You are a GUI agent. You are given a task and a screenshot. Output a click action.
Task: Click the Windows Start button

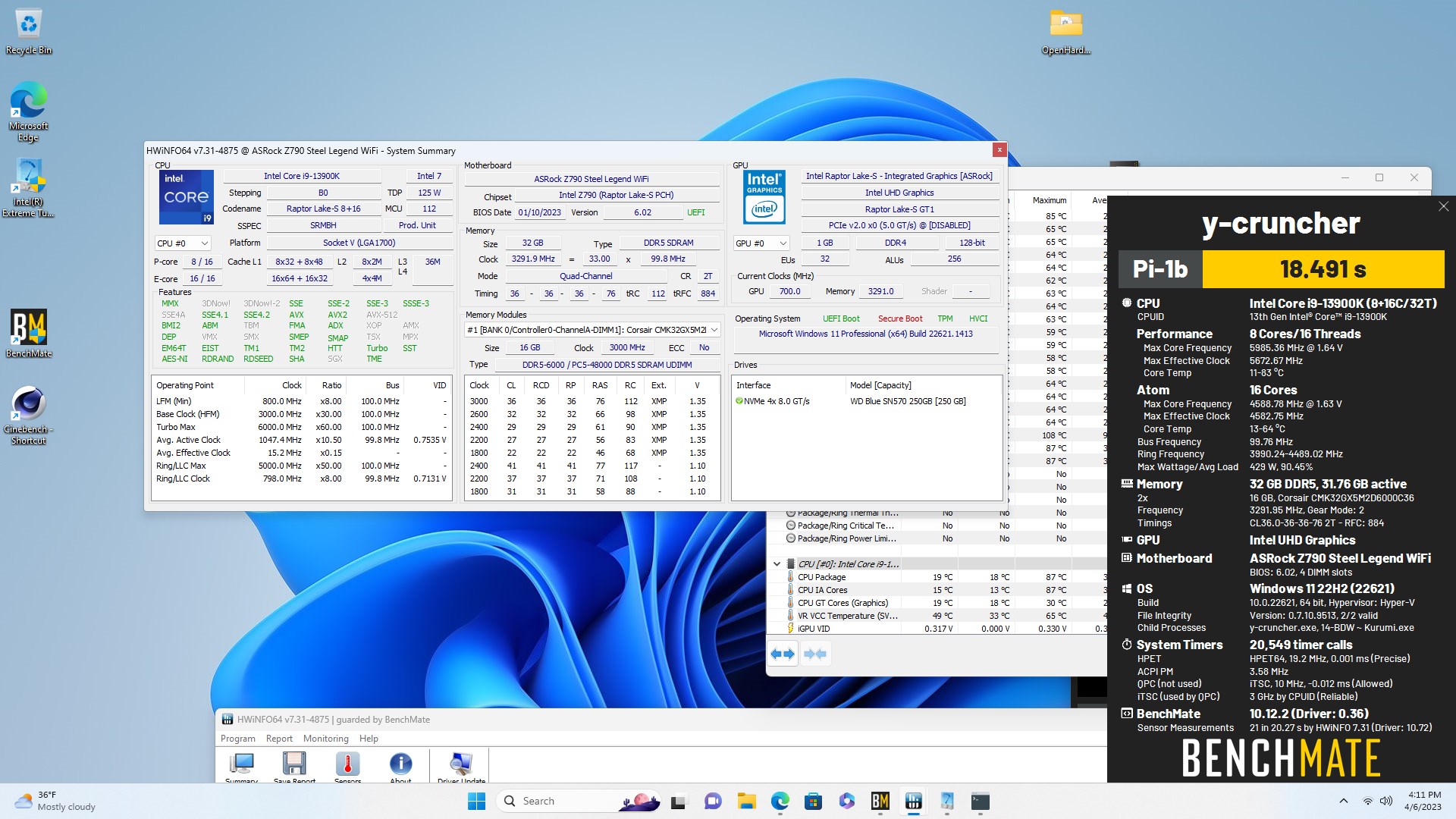[x=476, y=801]
